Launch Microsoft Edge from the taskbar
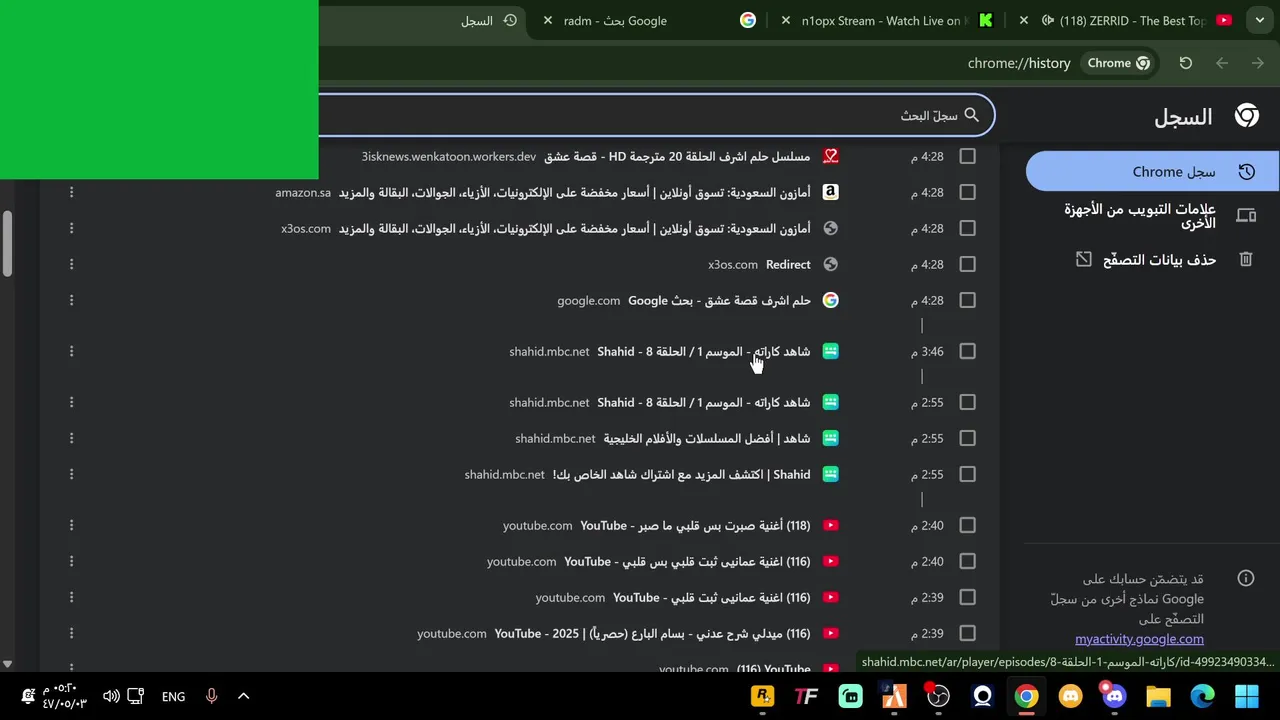 point(1202,696)
